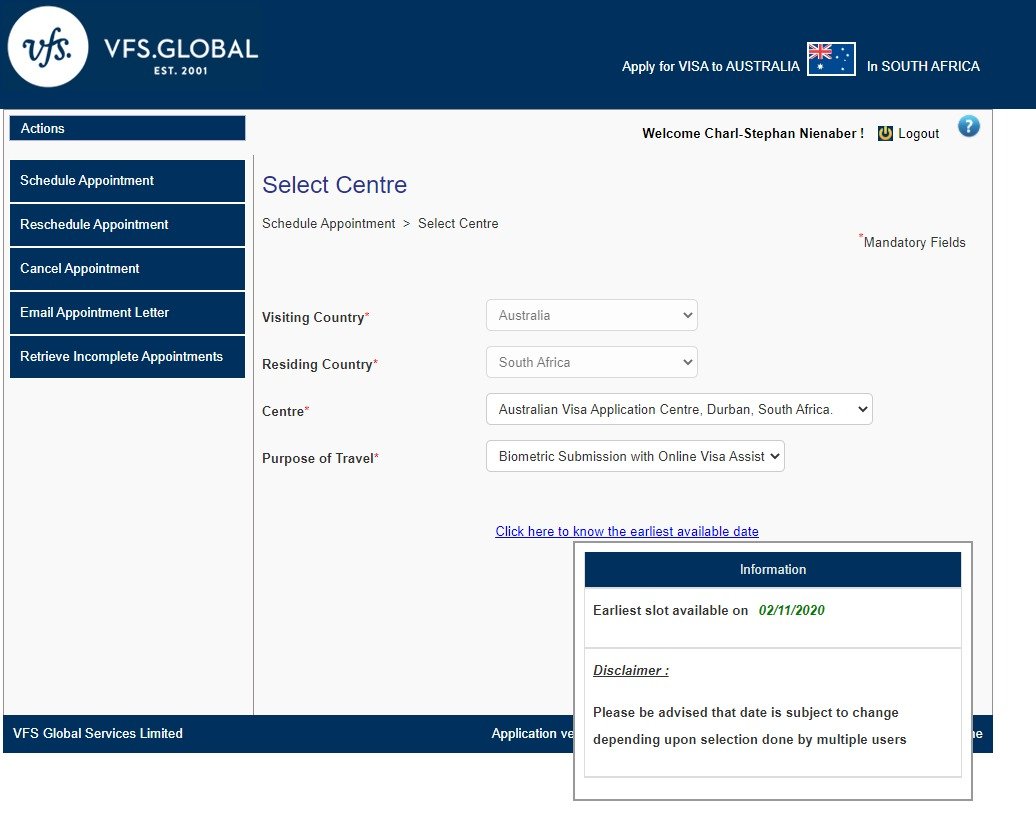Click the Actions panel header
The width and height of the screenshot is (1036, 820).
[x=128, y=128]
